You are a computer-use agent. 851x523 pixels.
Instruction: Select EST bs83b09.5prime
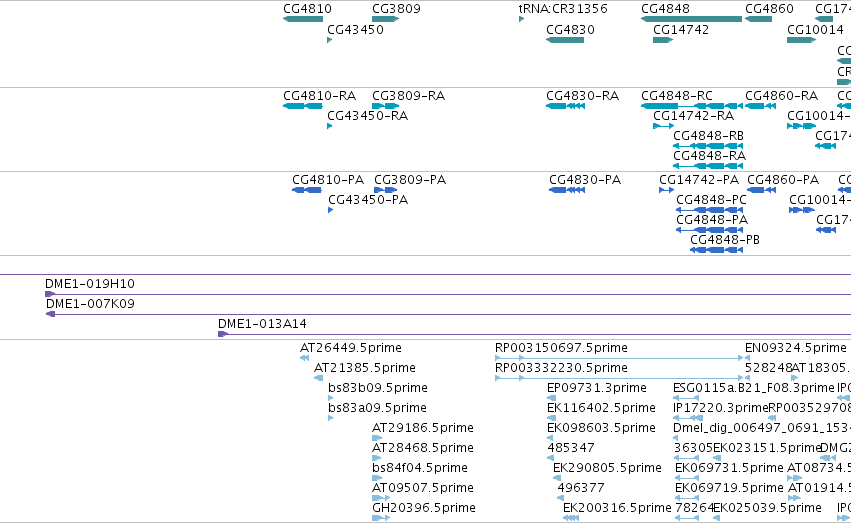click(x=378, y=388)
